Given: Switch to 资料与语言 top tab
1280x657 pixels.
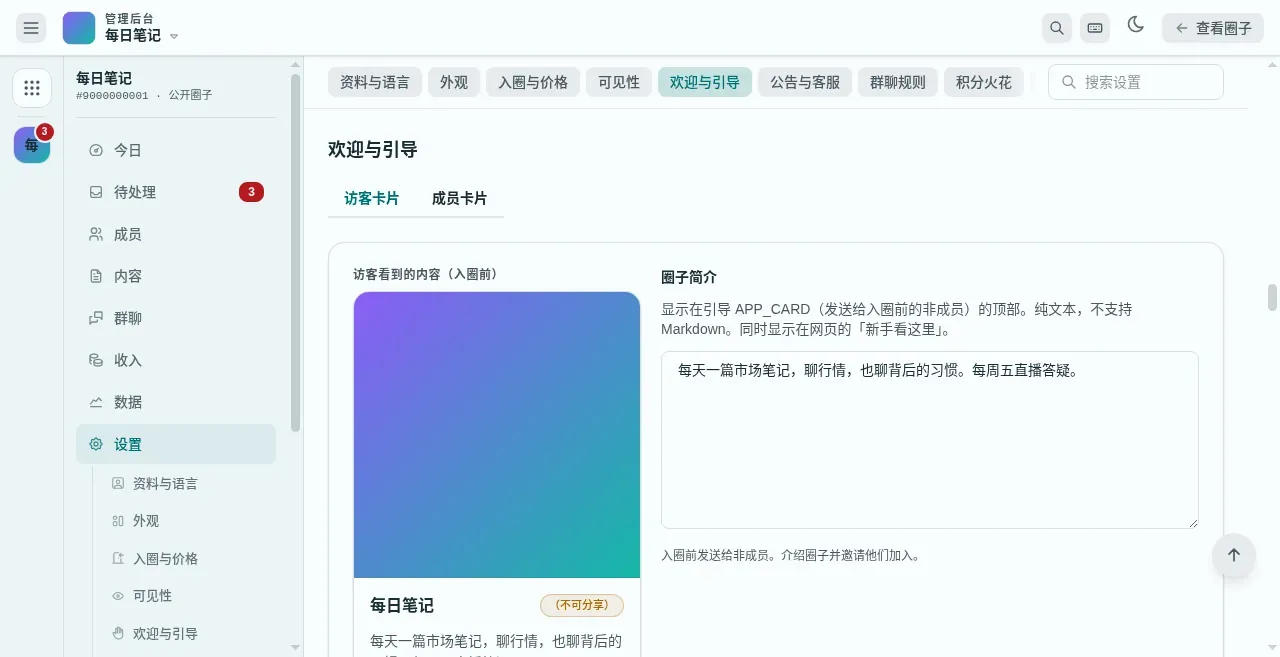Looking at the screenshot, I should [375, 82].
